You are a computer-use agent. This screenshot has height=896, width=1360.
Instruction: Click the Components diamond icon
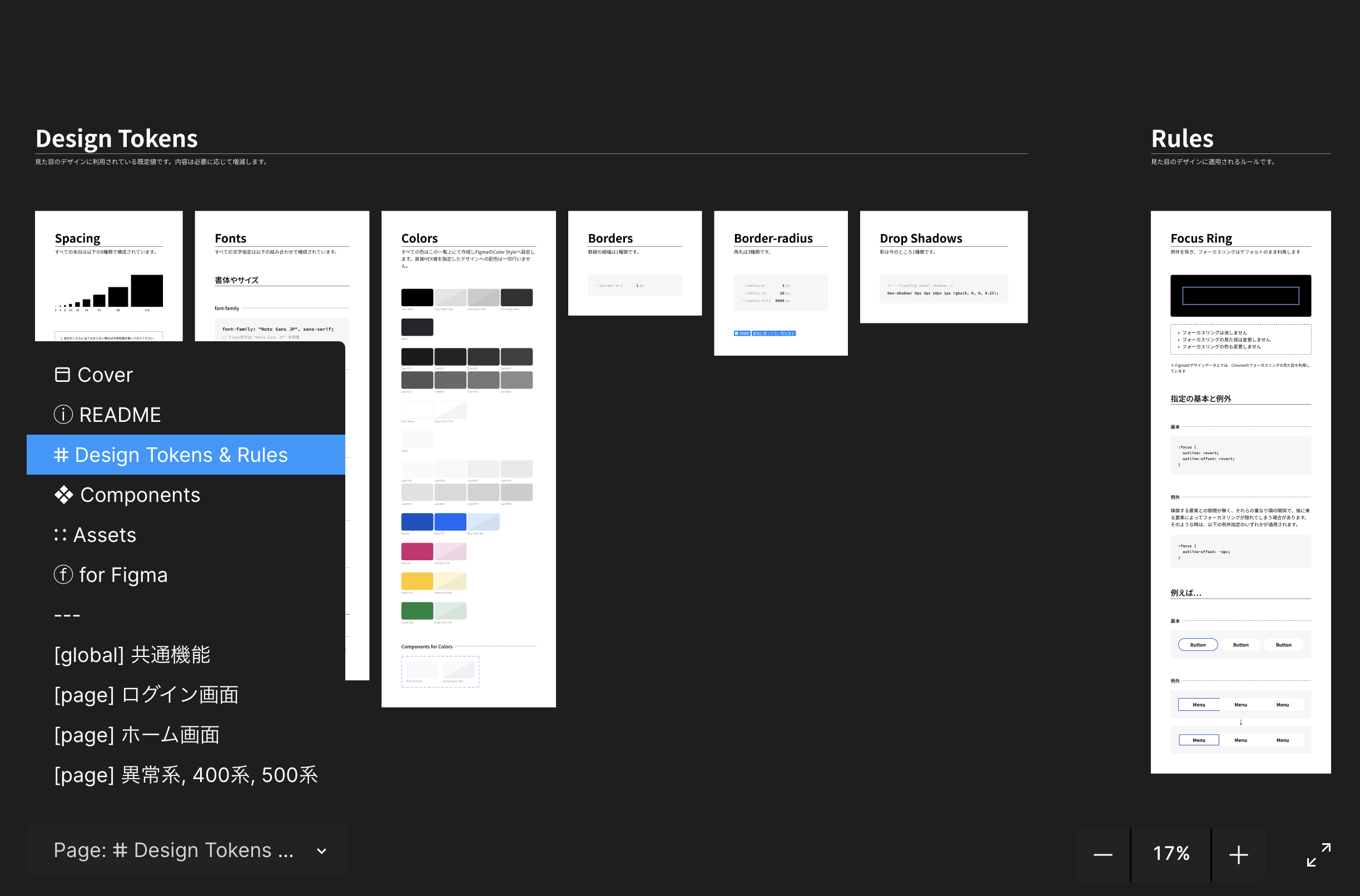(63, 495)
